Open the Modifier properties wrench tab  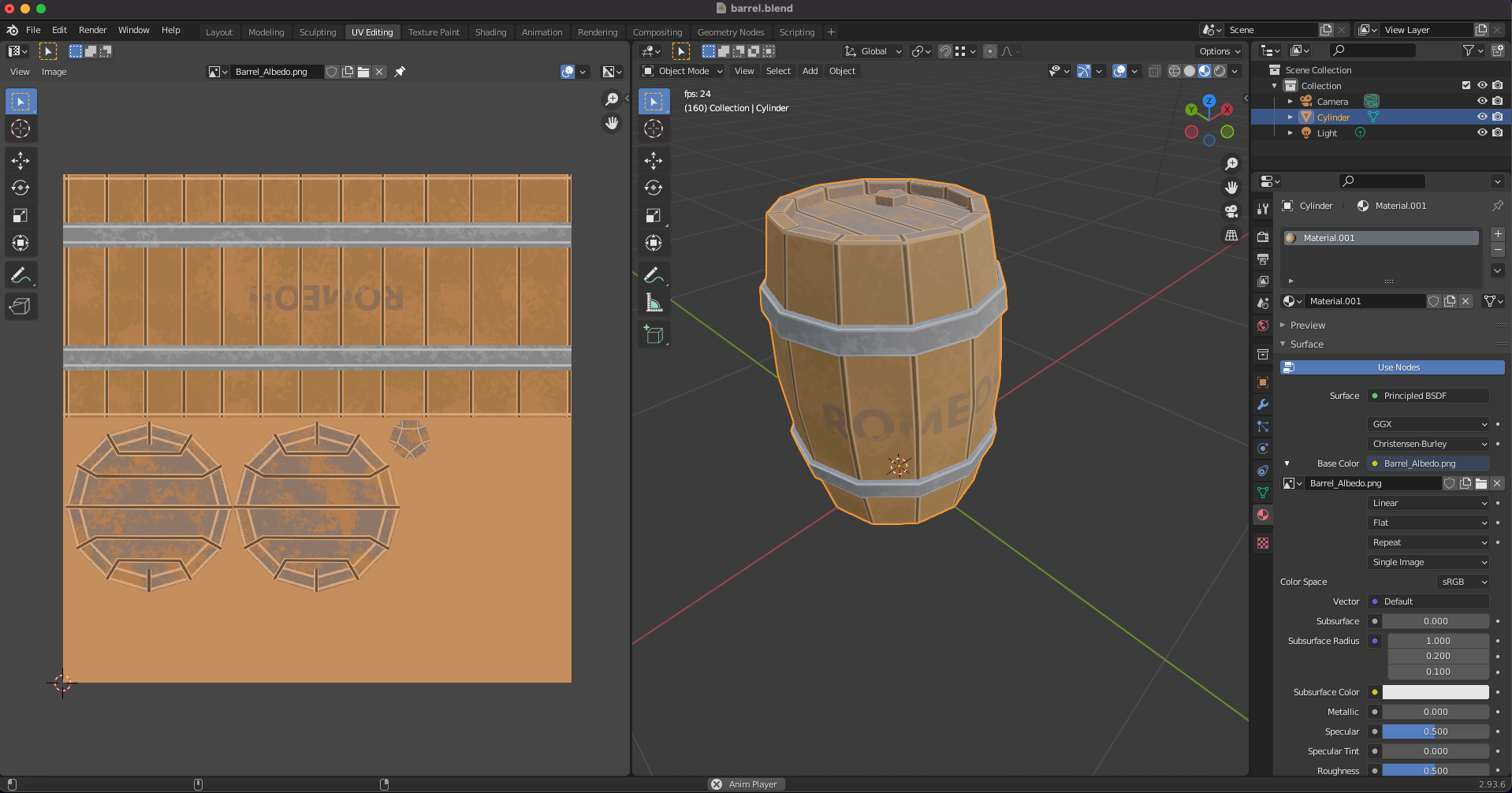(1263, 404)
